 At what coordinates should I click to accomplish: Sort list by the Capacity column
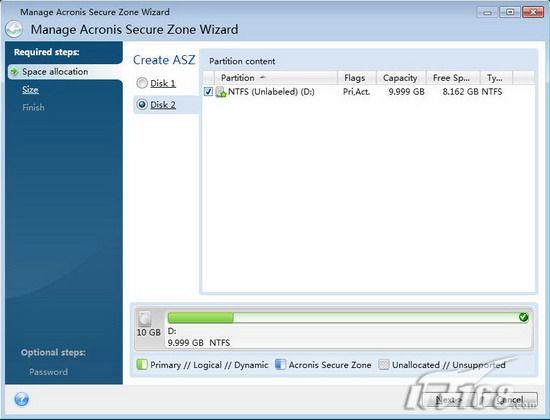[401, 78]
